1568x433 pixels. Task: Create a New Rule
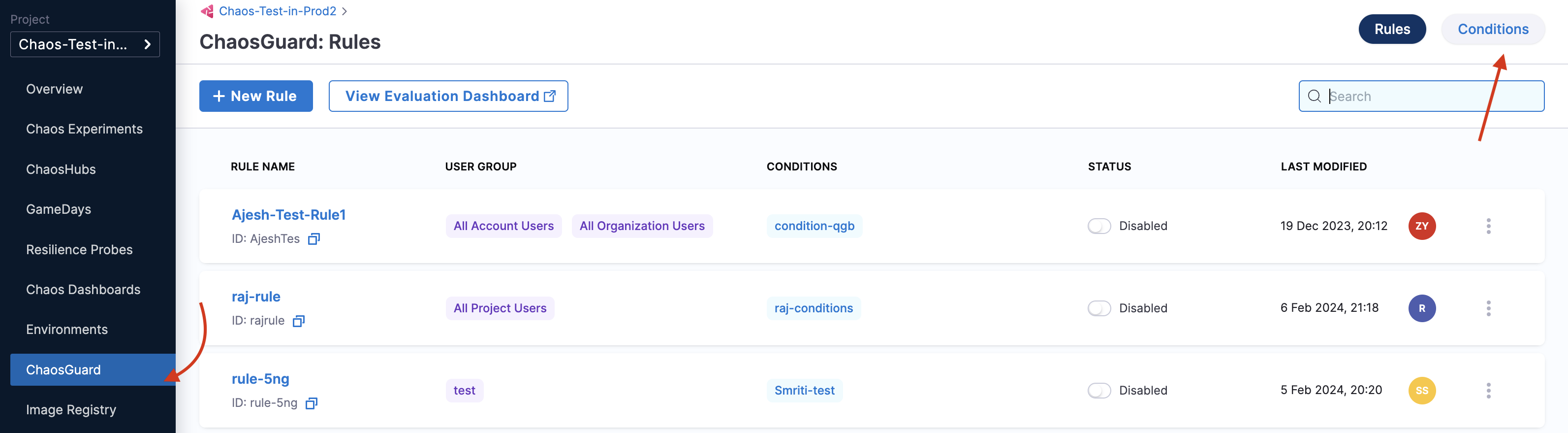(x=255, y=96)
